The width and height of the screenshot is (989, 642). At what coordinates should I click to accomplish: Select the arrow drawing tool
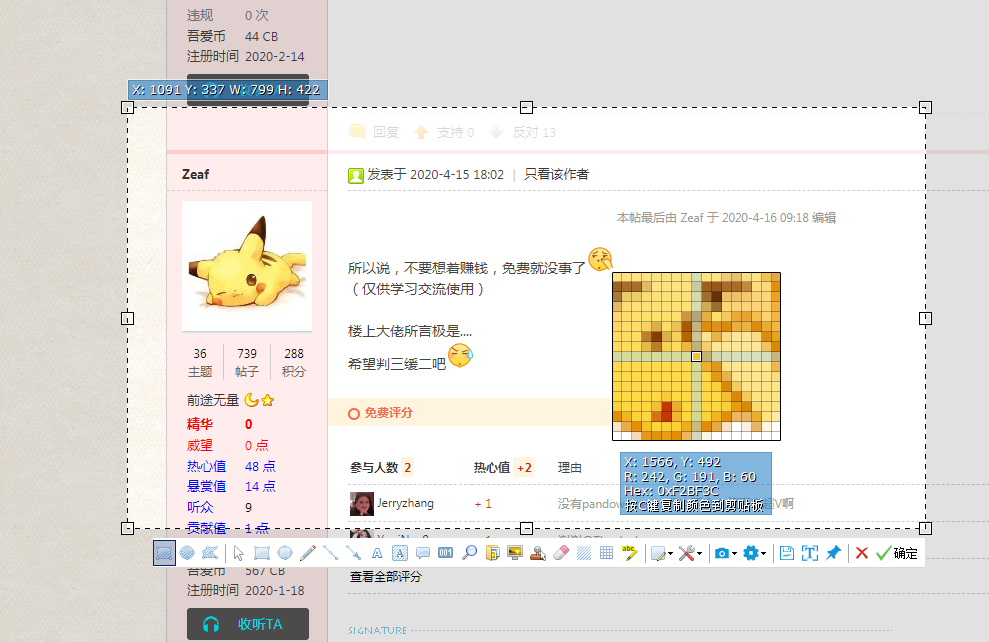(x=354, y=553)
